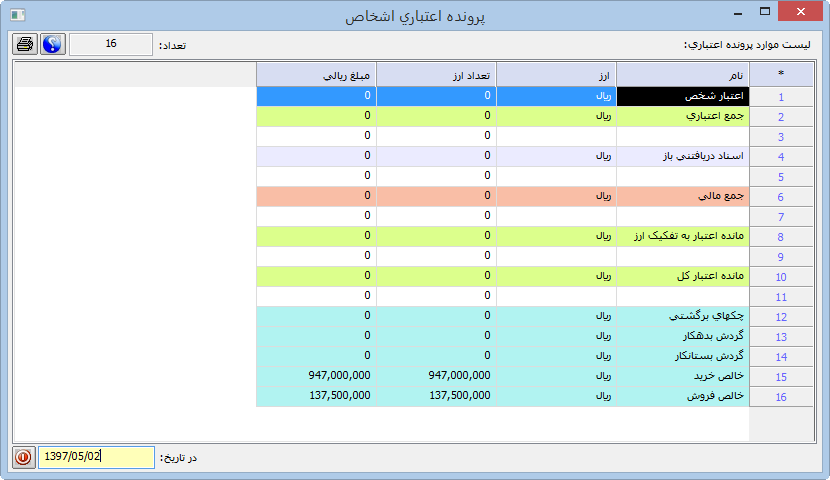Click ريال currency cell in اعتبار شخص row

[x=556, y=96]
